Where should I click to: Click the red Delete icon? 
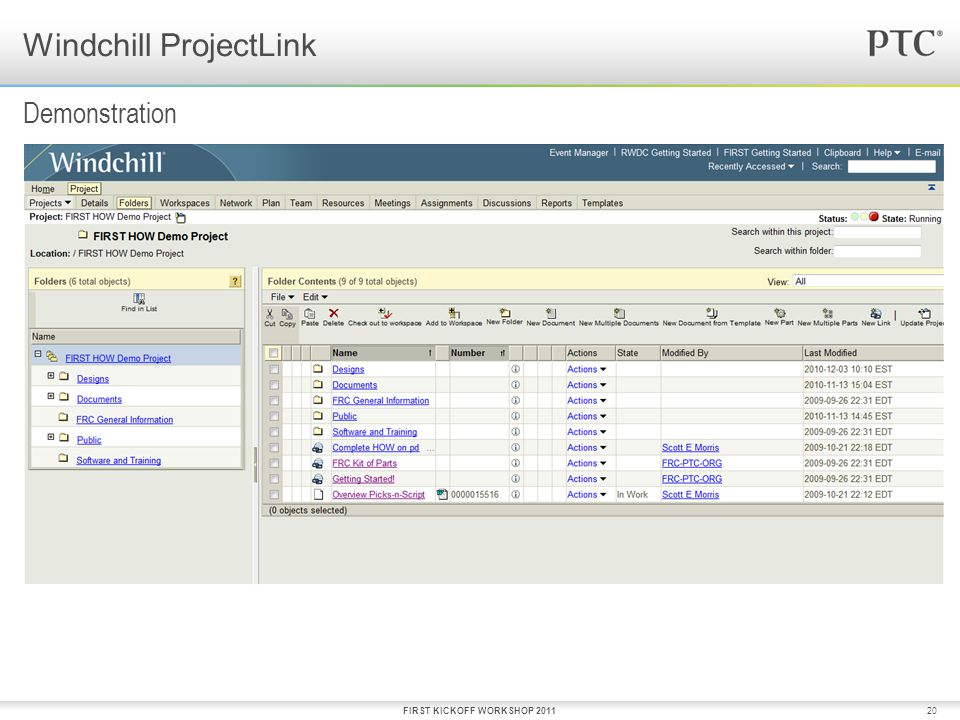coord(334,313)
